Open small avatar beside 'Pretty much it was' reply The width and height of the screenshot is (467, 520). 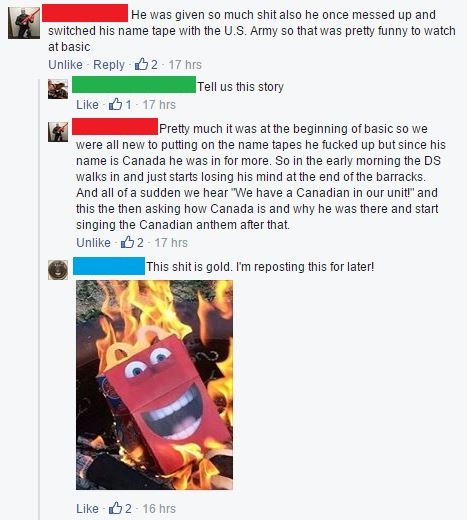[58, 132]
